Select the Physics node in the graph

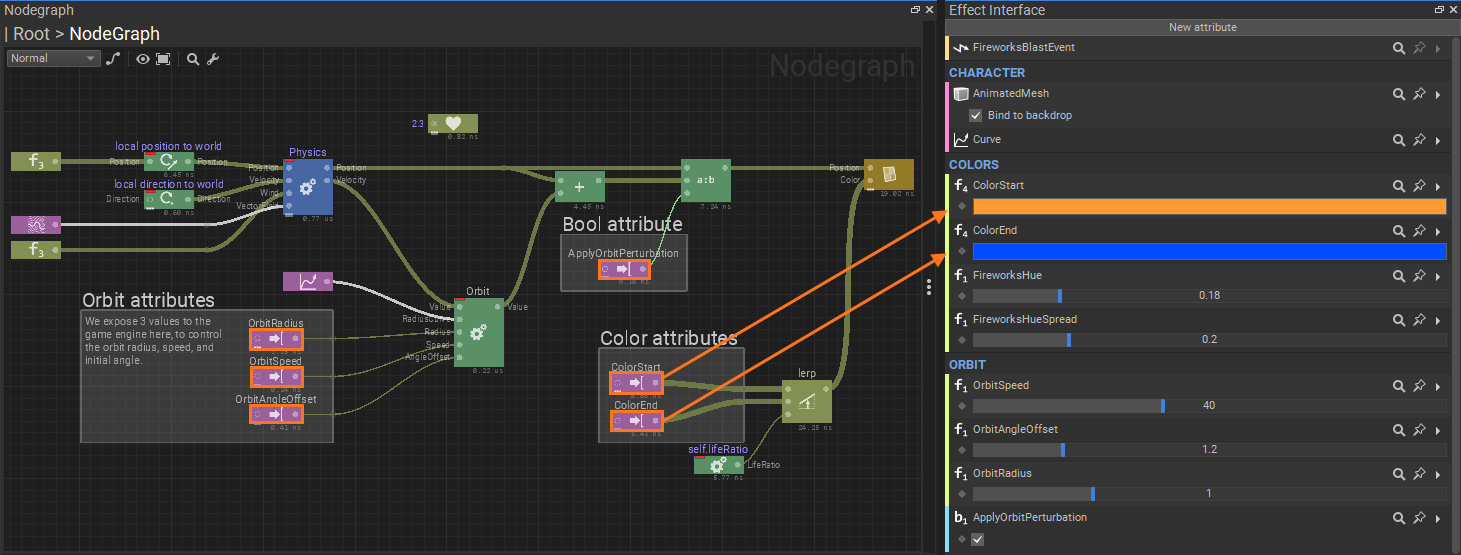click(x=308, y=186)
